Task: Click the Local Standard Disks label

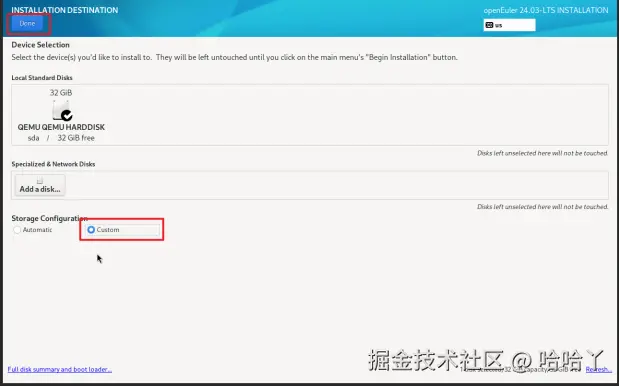Action: point(42,78)
